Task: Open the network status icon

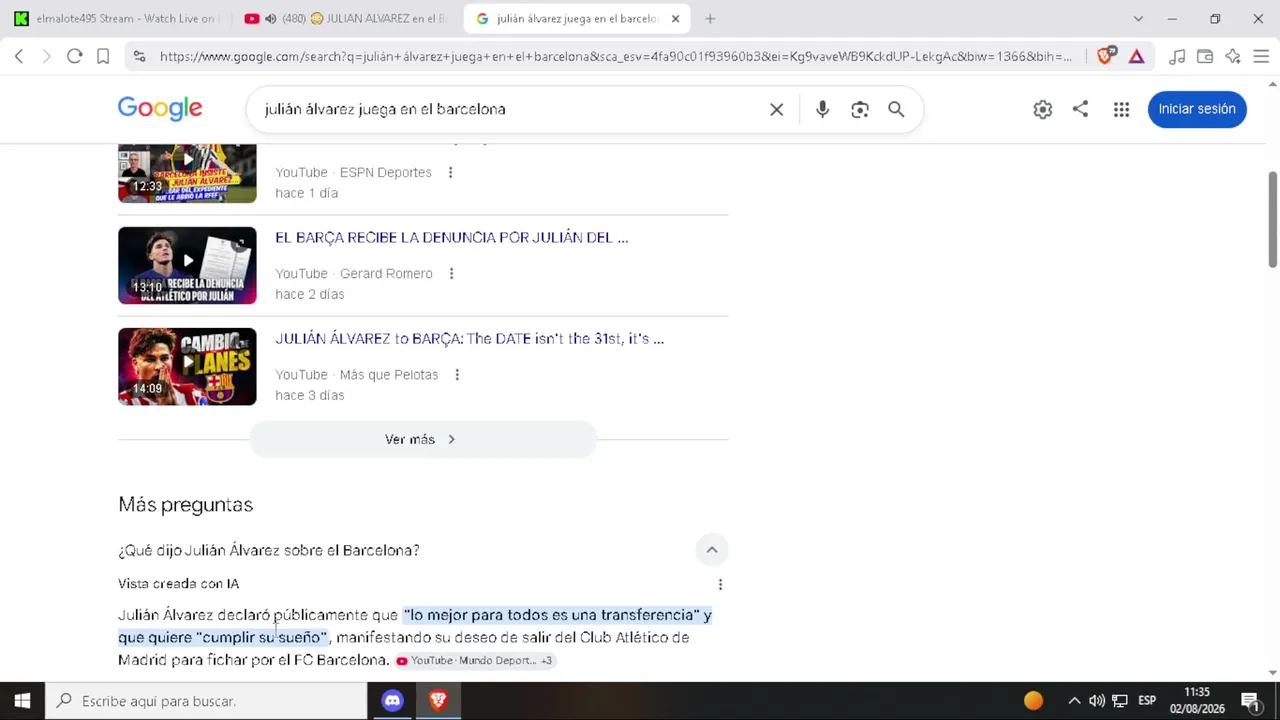Action: (x=1120, y=701)
